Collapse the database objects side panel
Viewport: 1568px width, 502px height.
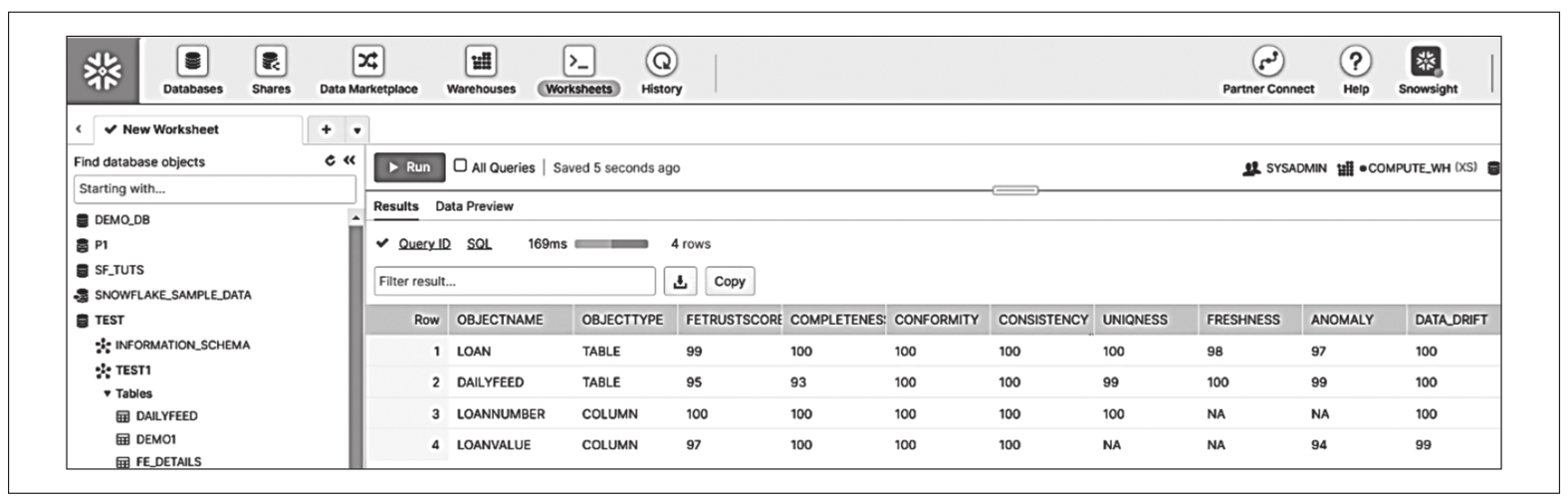(348, 160)
